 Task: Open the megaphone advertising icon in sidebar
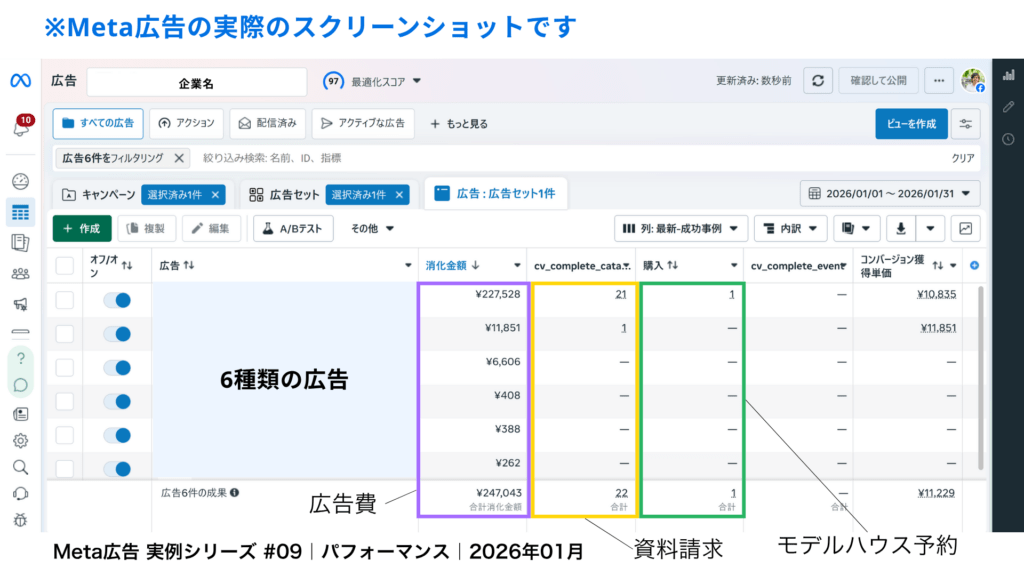click(20, 304)
